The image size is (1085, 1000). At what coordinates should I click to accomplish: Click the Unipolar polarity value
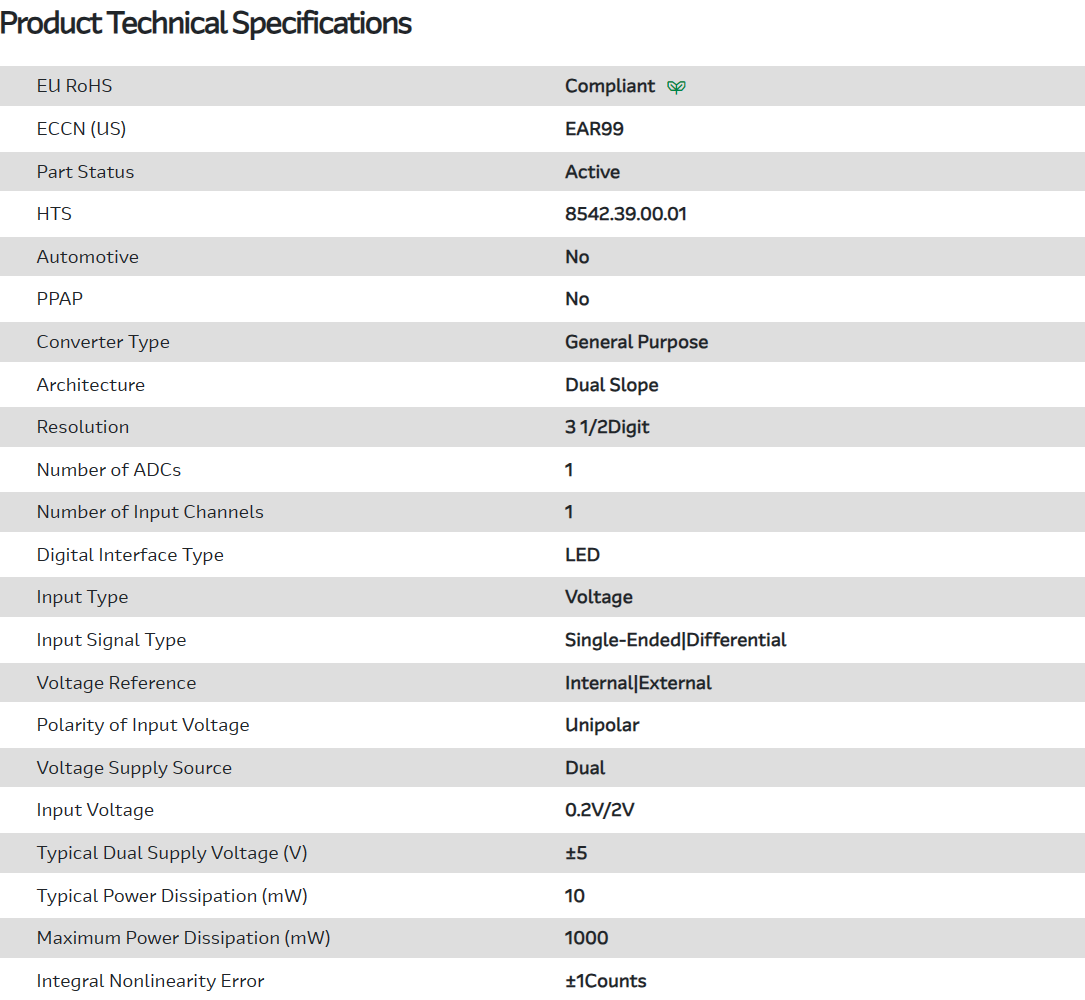click(x=602, y=725)
